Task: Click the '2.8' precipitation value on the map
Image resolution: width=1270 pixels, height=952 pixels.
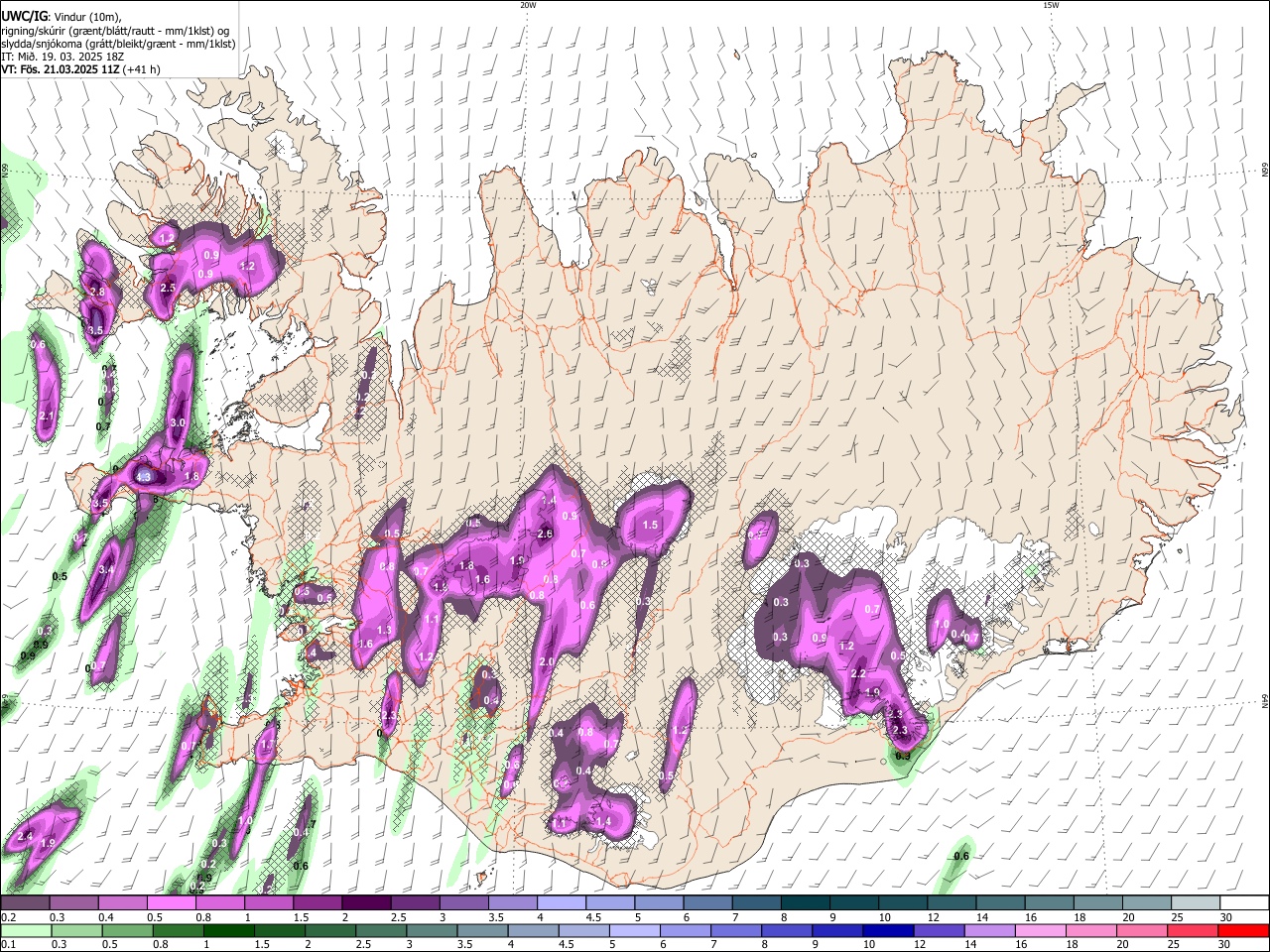Action: click(97, 292)
